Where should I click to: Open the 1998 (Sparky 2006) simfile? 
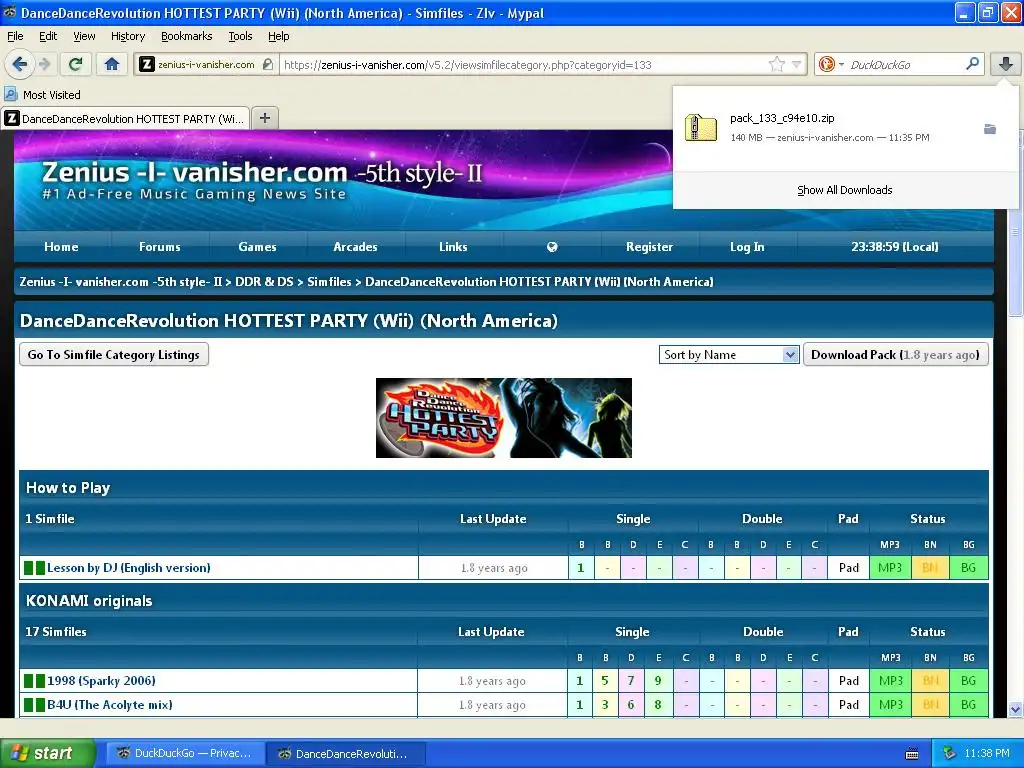(101, 680)
